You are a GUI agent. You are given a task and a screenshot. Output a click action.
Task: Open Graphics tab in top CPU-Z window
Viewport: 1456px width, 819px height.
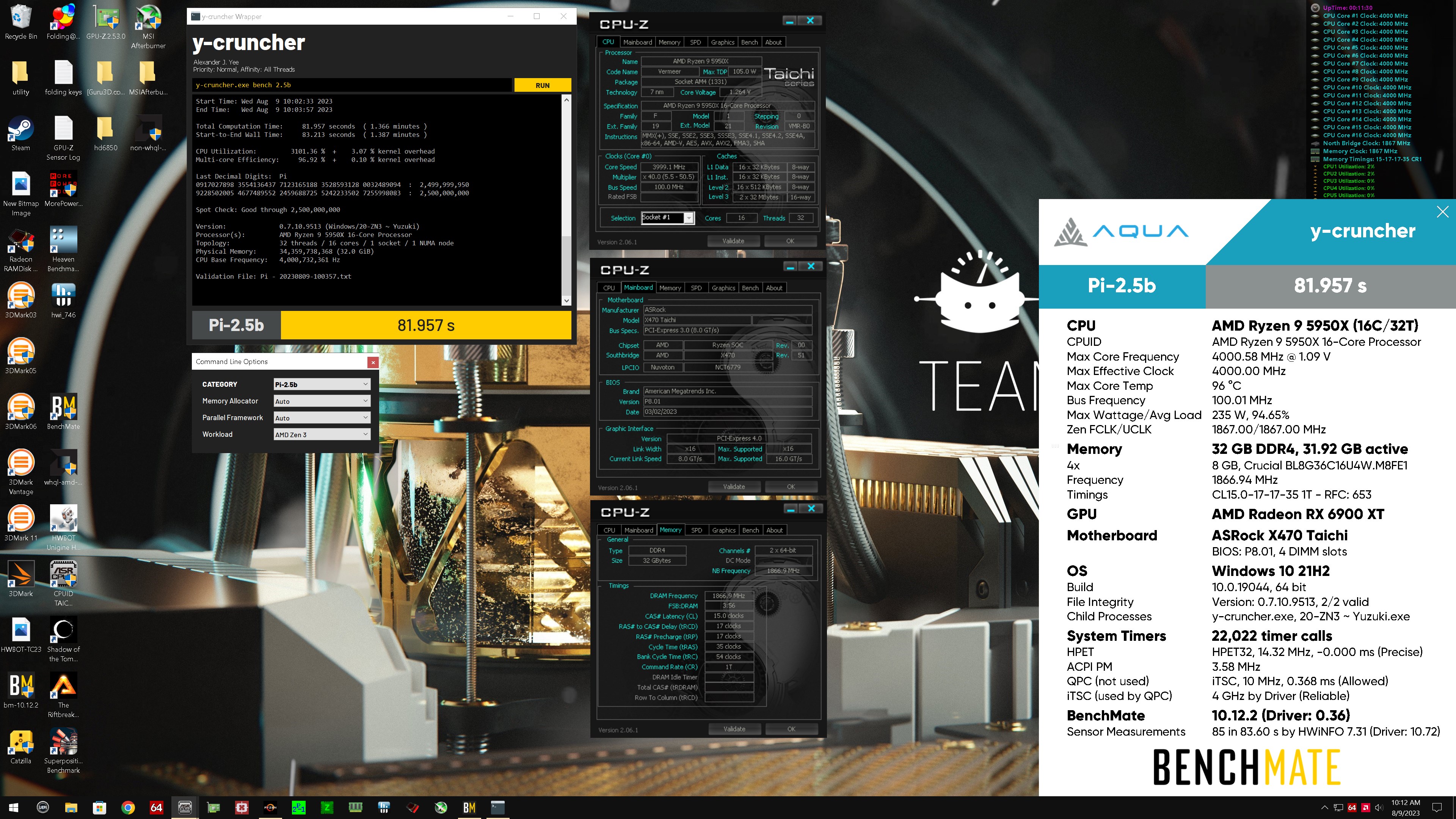[722, 42]
